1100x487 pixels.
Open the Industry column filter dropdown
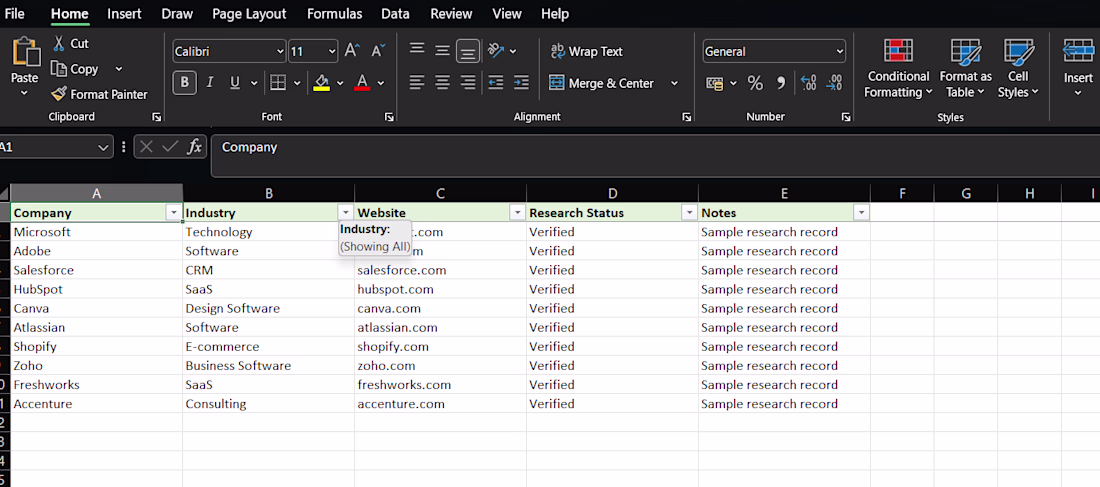point(345,213)
